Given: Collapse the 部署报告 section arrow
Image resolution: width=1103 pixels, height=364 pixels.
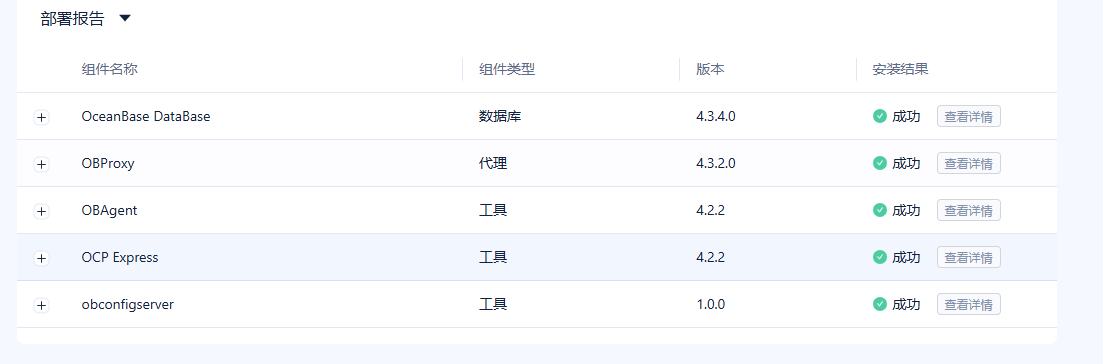Looking at the screenshot, I should coord(125,18).
